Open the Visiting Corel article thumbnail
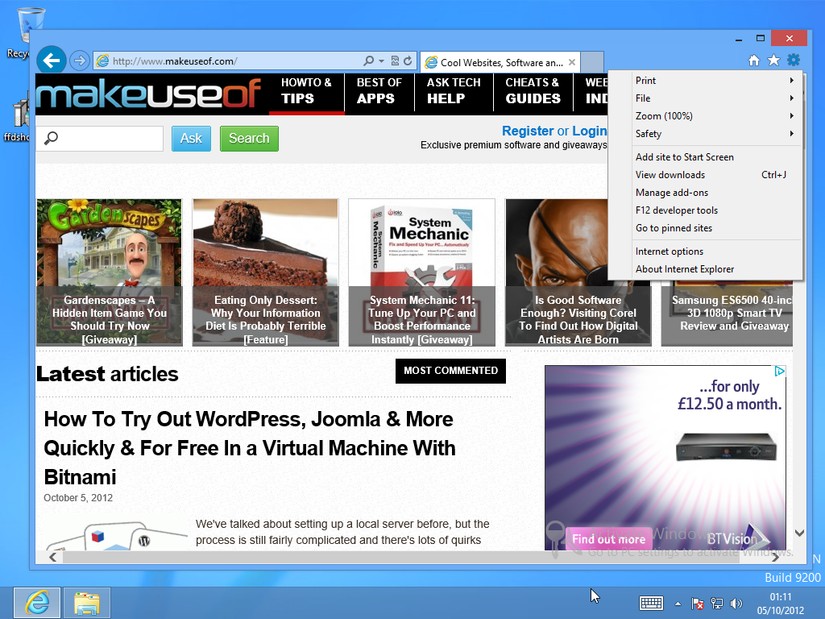Viewport: 825px width, 619px height. (x=578, y=313)
